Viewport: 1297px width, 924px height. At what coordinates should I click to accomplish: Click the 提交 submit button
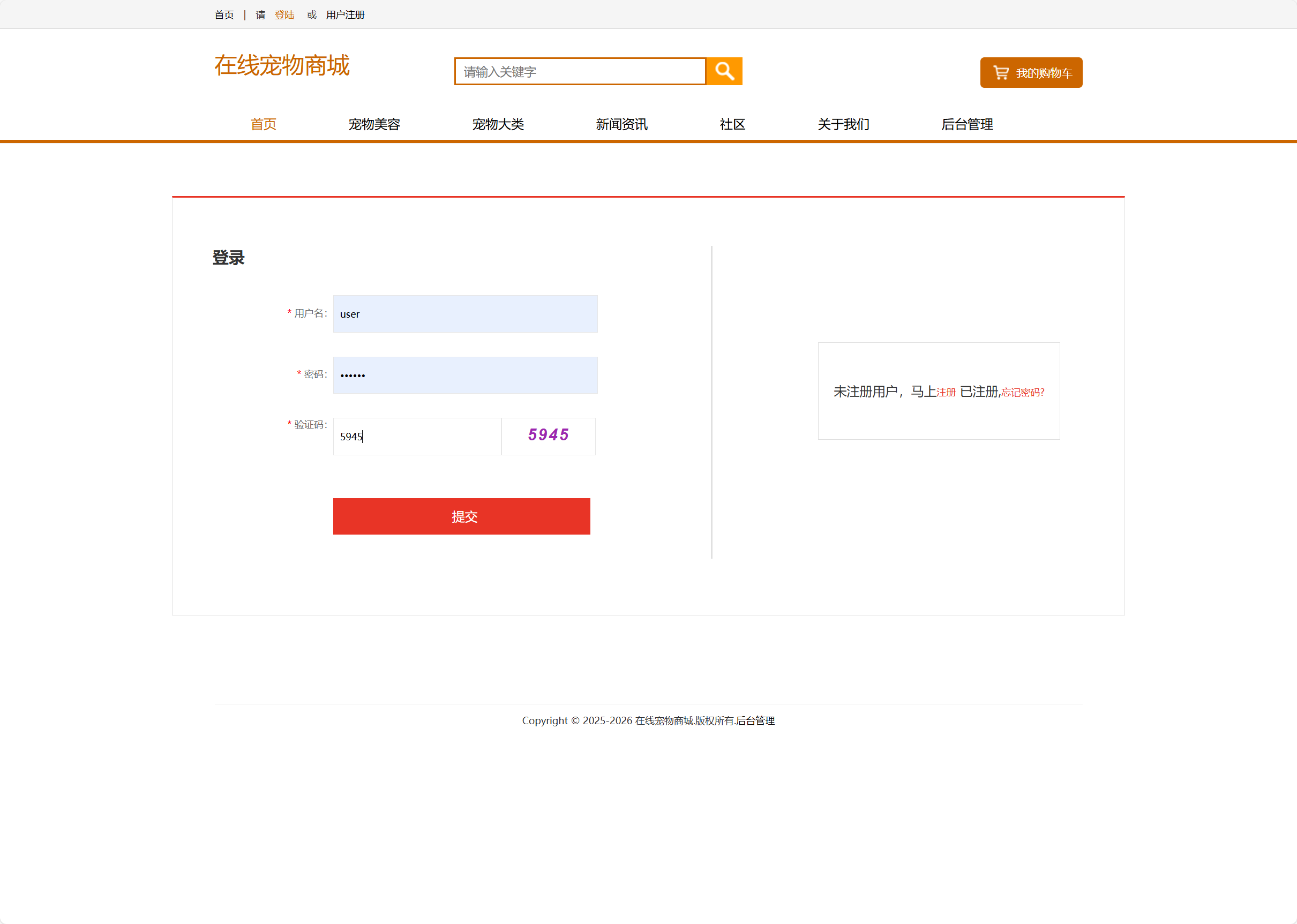(x=462, y=516)
